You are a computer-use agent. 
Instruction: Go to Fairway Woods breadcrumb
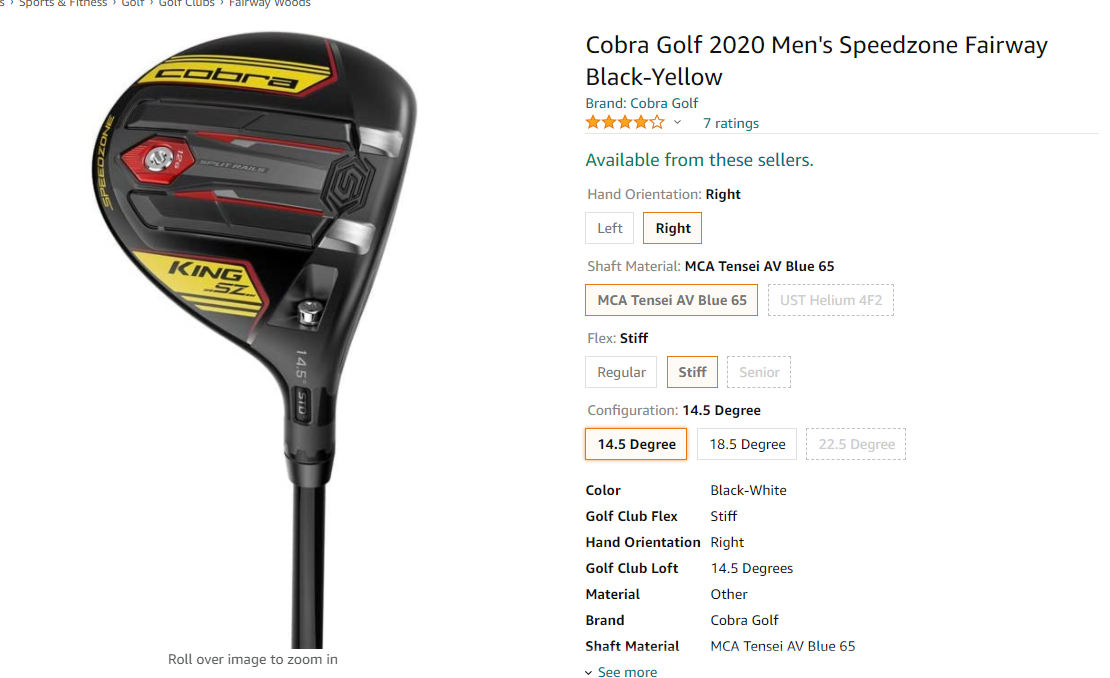(x=269, y=4)
